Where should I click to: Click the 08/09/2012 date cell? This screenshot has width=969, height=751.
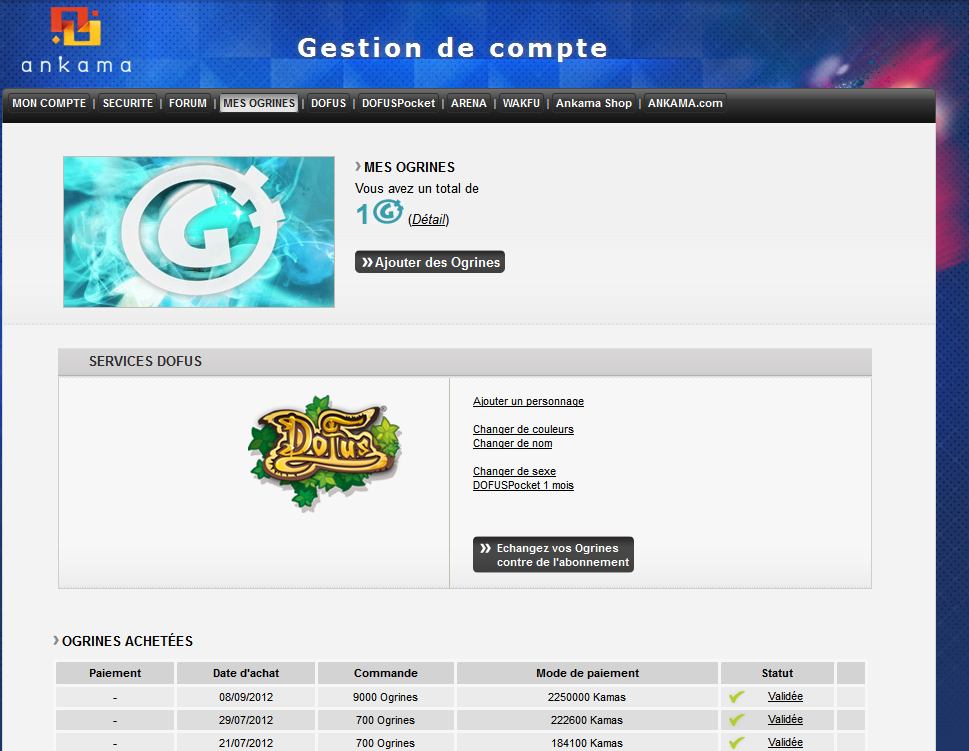pyautogui.click(x=246, y=697)
